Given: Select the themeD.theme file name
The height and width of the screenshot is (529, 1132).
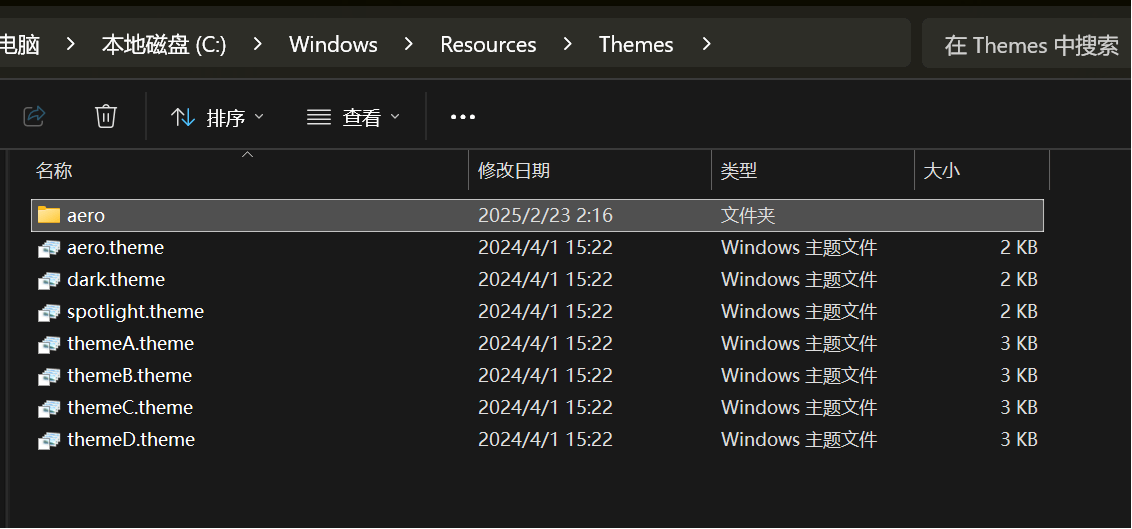Looking at the screenshot, I should 131,439.
